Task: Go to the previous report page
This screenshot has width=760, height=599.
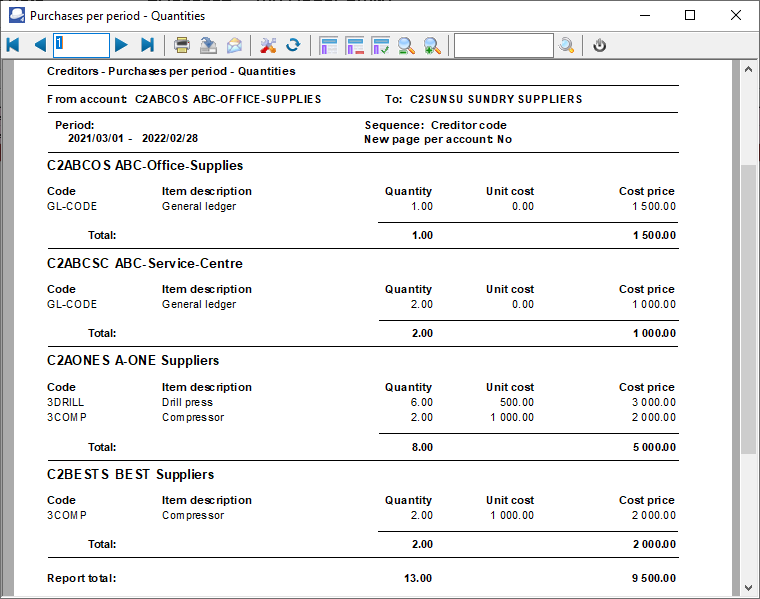Action: [40, 45]
